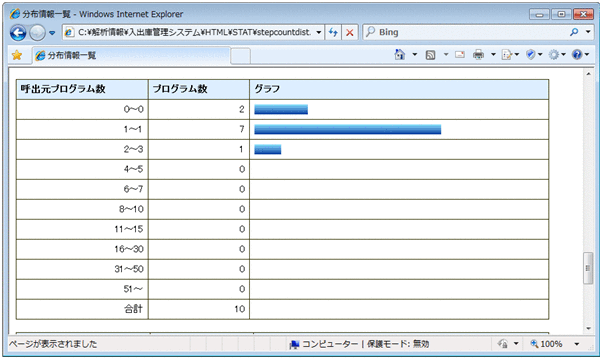Minimize the Internet Explorer window

[x=539, y=15]
